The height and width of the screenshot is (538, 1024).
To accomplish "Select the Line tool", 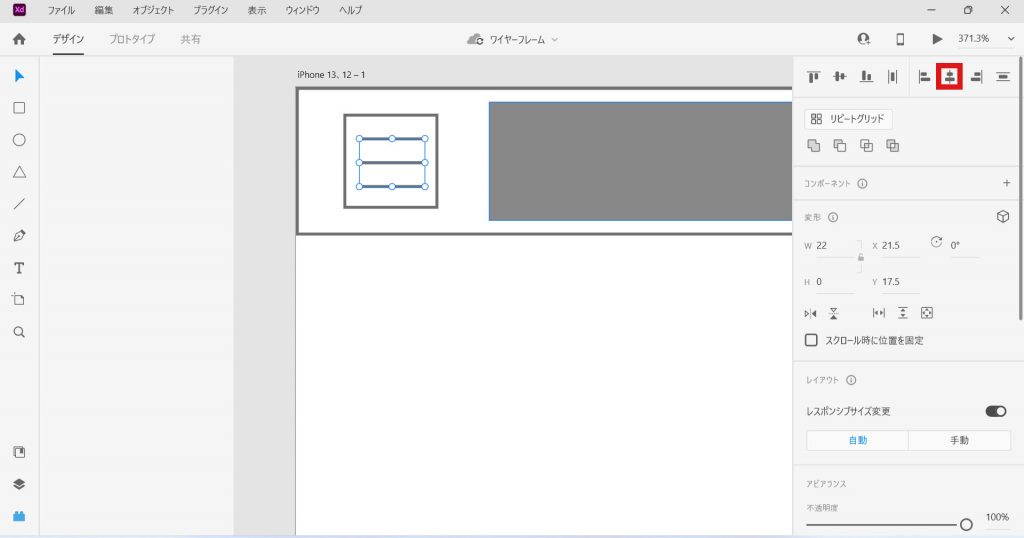I will (x=20, y=204).
